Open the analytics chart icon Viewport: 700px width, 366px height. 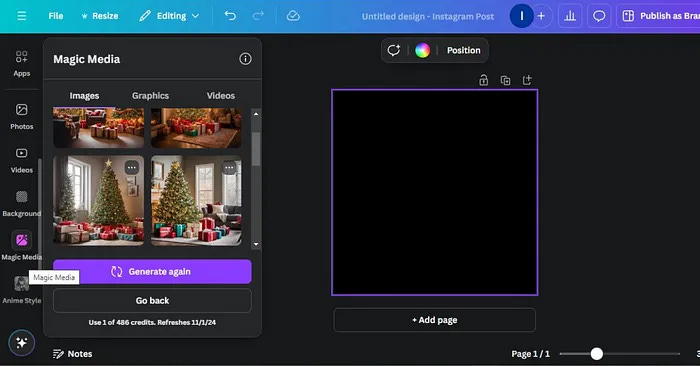[570, 16]
